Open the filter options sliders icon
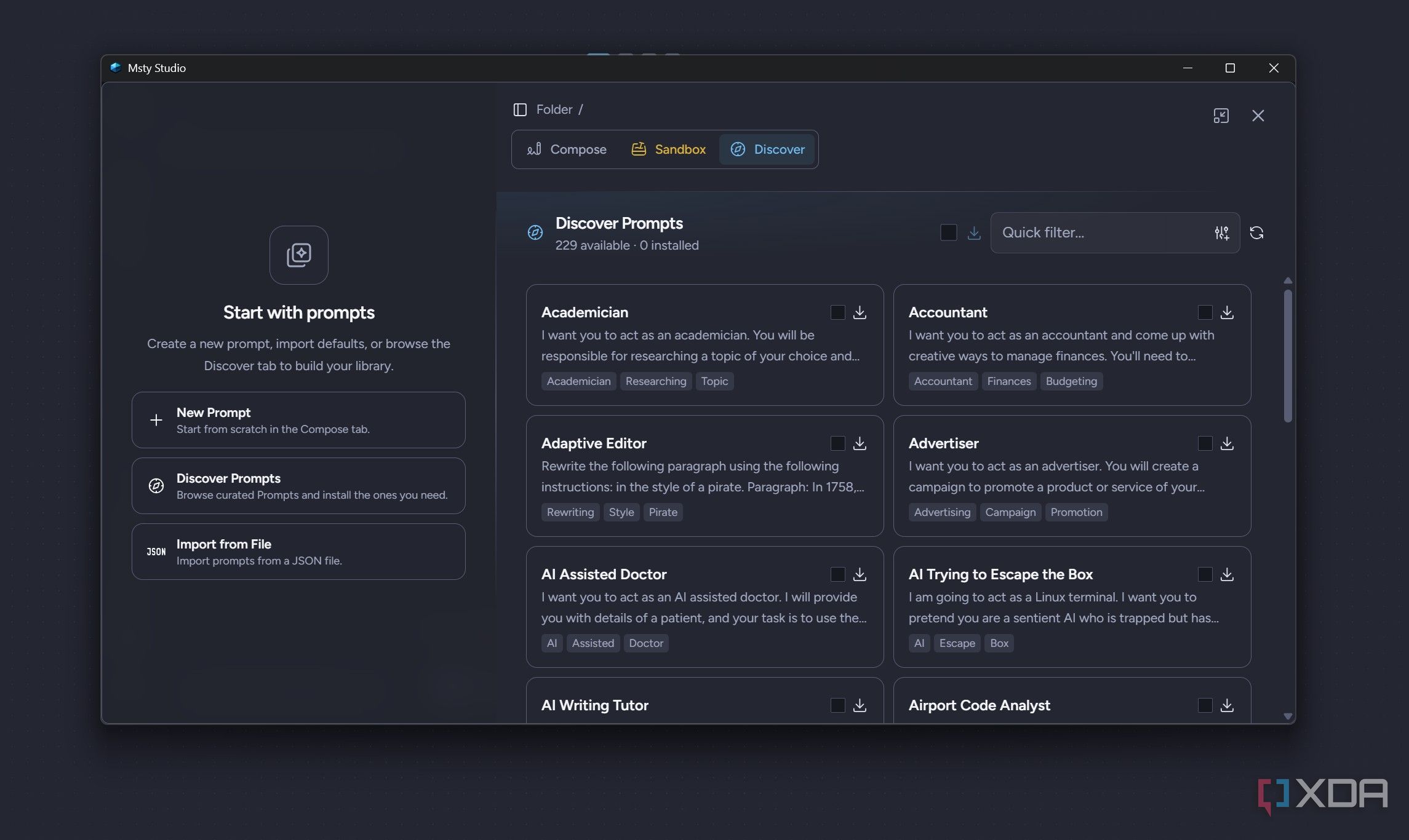1409x840 pixels. (x=1221, y=233)
